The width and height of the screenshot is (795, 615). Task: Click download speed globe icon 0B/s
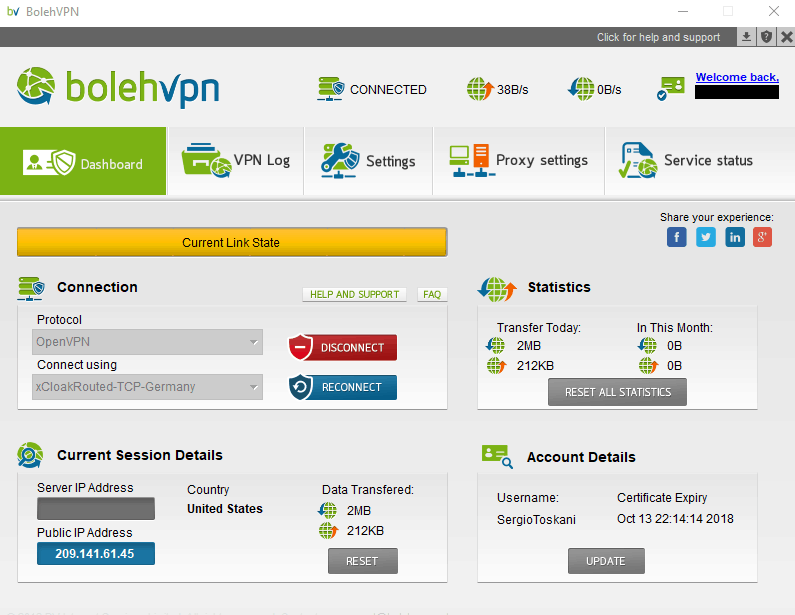(581, 89)
